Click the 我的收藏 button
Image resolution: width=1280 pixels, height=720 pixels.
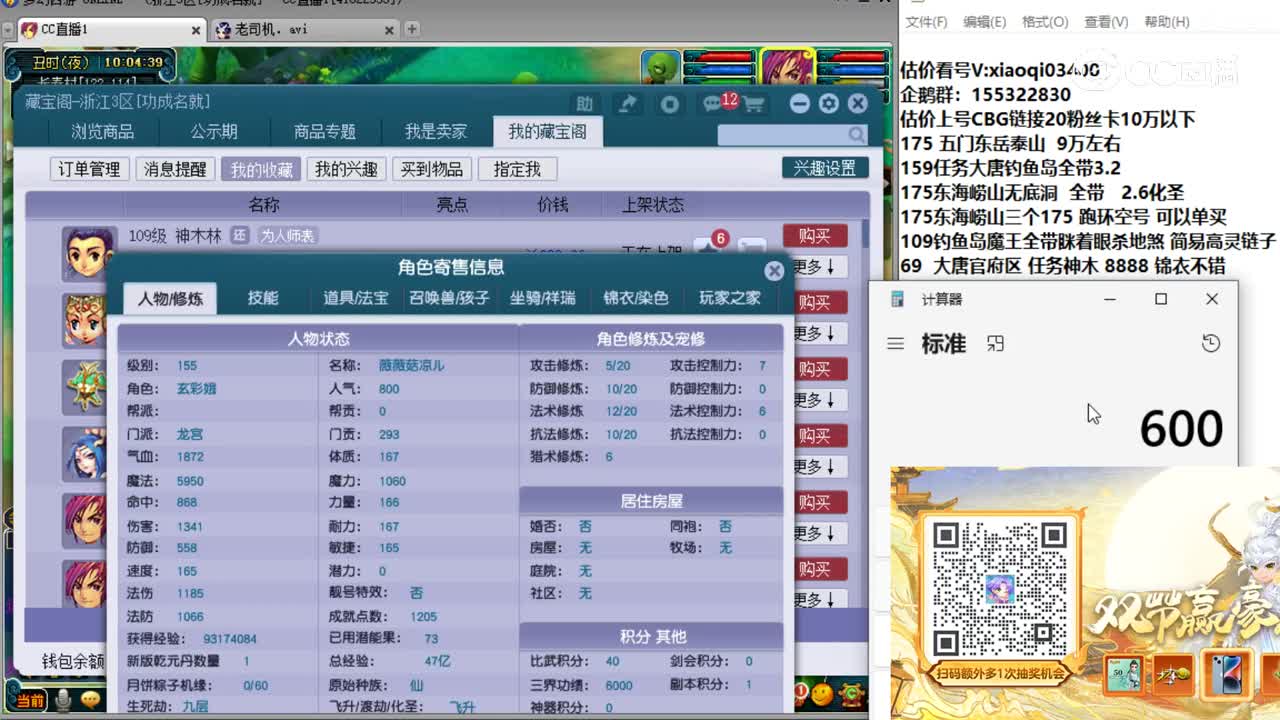[261, 169]
